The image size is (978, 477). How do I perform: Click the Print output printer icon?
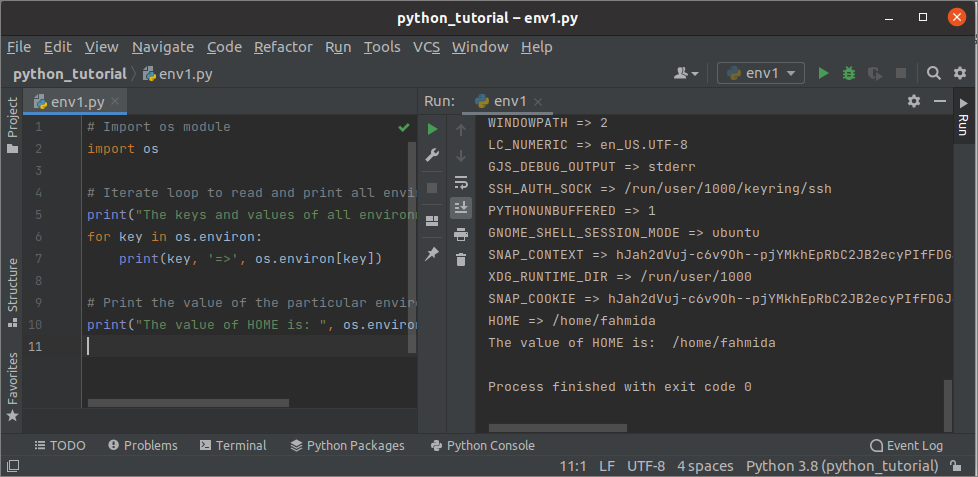(x=461, y=234)
